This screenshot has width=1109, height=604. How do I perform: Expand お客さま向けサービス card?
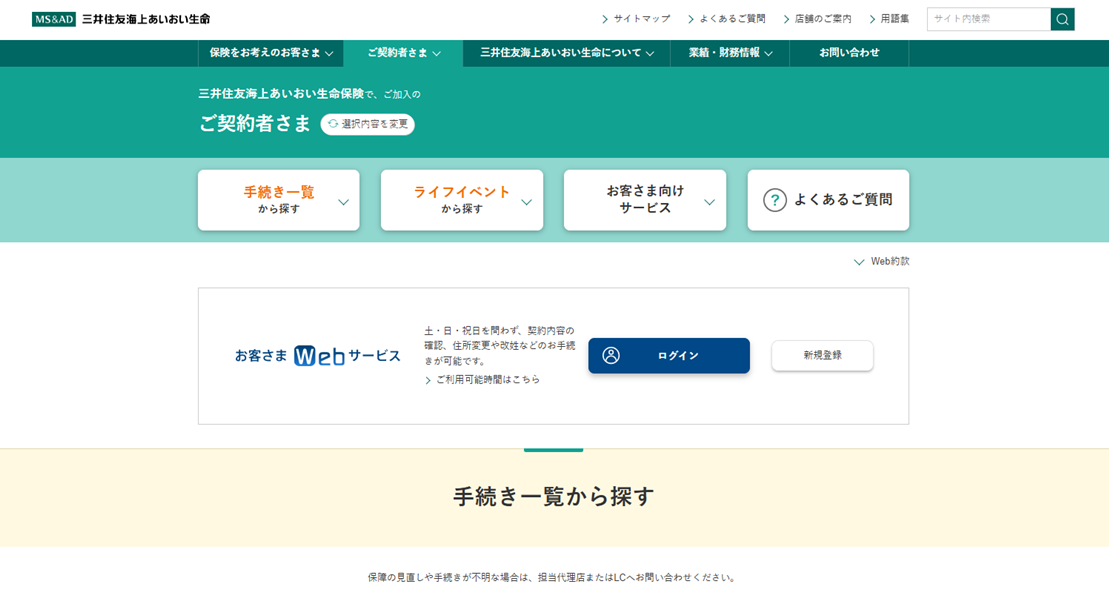point(645,200)
